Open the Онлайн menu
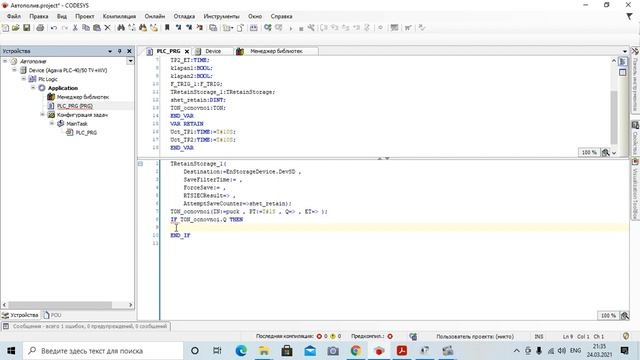The height and width of the screenshot is (360, 640). pyautogui.click(x=155, y=16)
